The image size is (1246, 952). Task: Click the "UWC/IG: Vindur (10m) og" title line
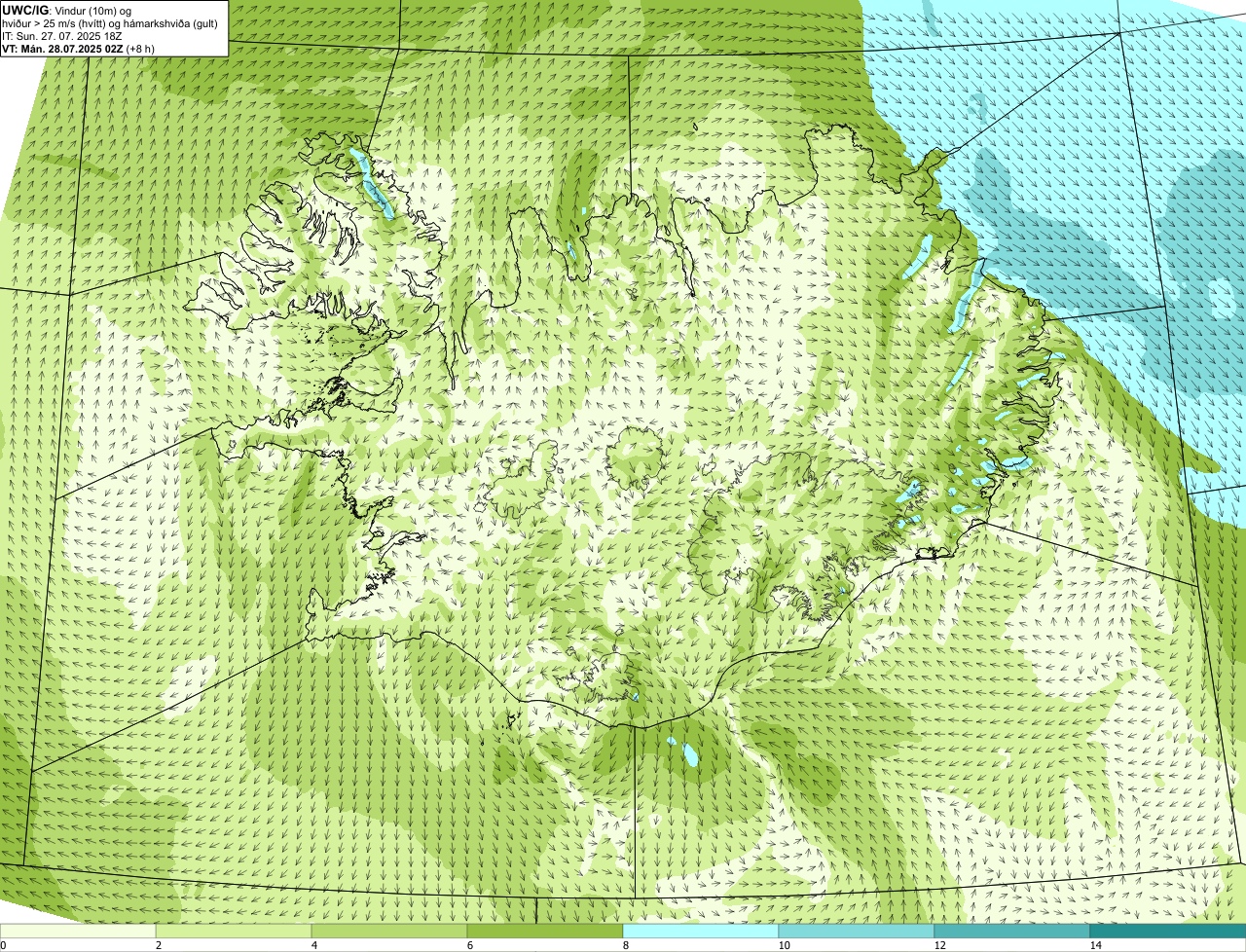pyautogui.click(x=67, y=10)
